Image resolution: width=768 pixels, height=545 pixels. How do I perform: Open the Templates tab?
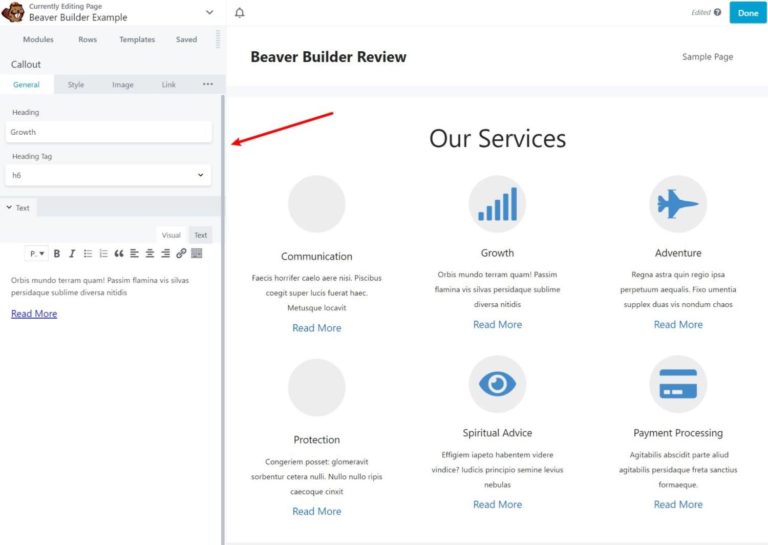(137, 40)
